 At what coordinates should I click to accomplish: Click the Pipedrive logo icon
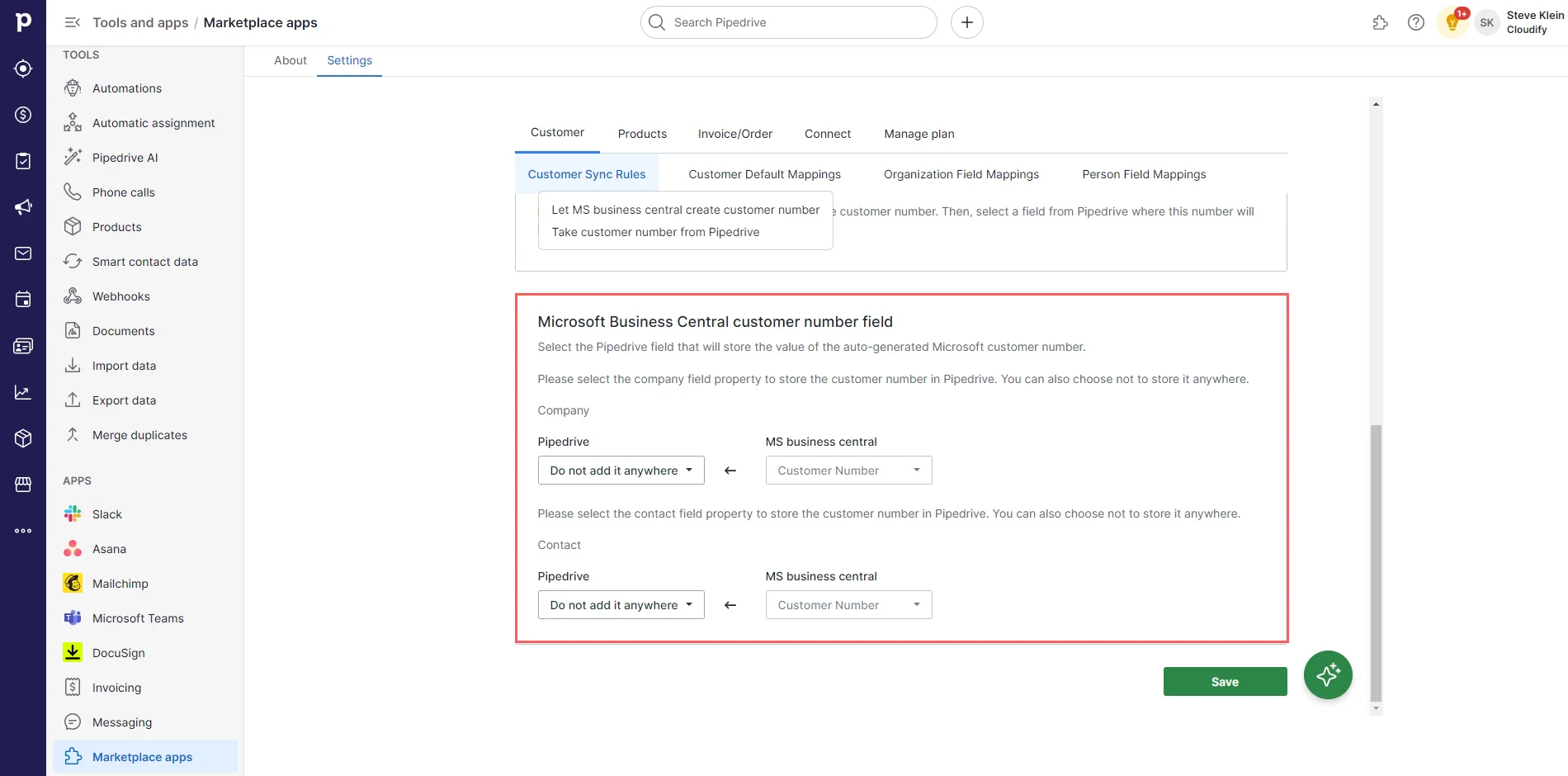23,22
